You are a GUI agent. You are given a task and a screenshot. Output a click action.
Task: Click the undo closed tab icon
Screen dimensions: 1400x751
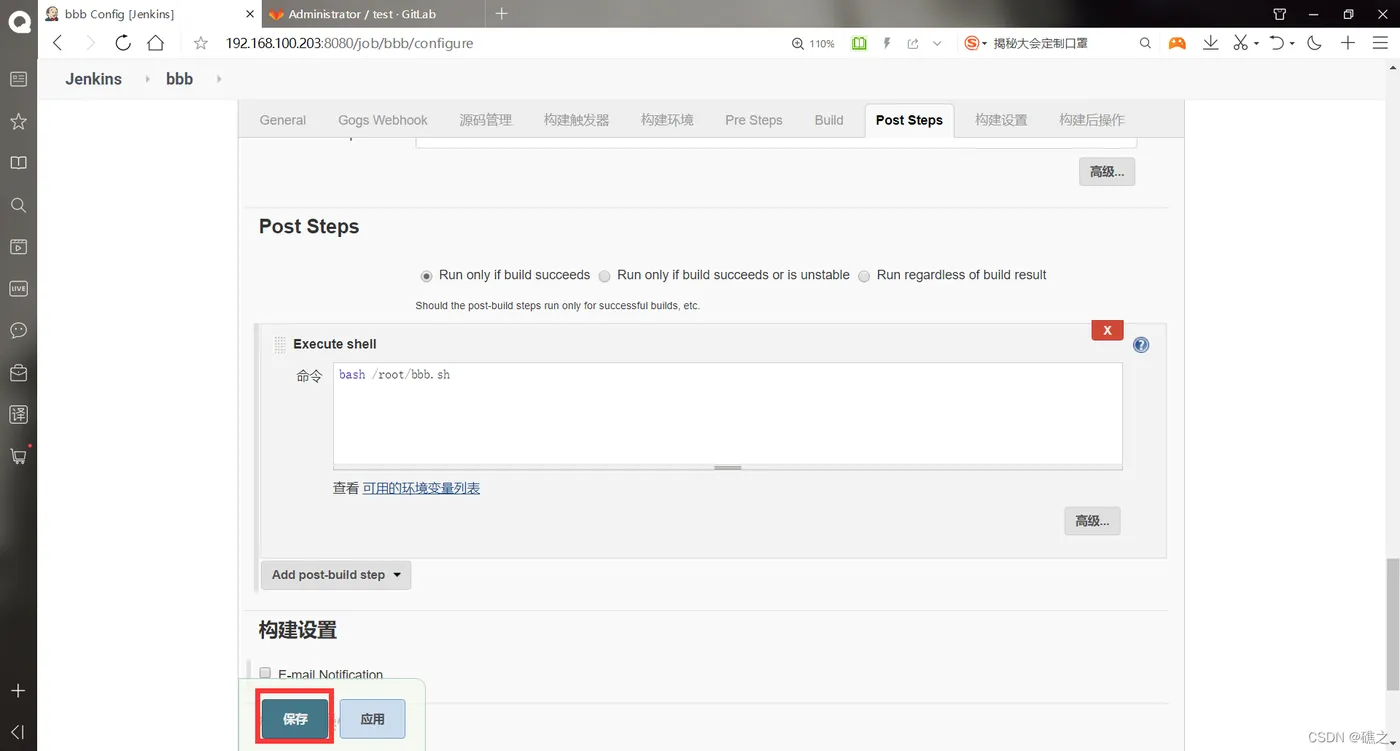point(1277,43)
